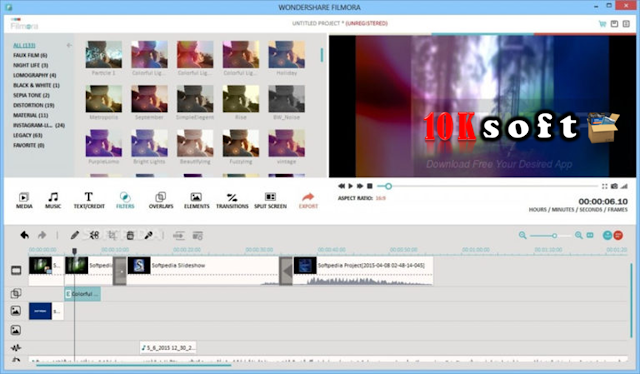Open the Split Screen tab
Viewport: 640px width, 374px height.
[x=270, y=200]
